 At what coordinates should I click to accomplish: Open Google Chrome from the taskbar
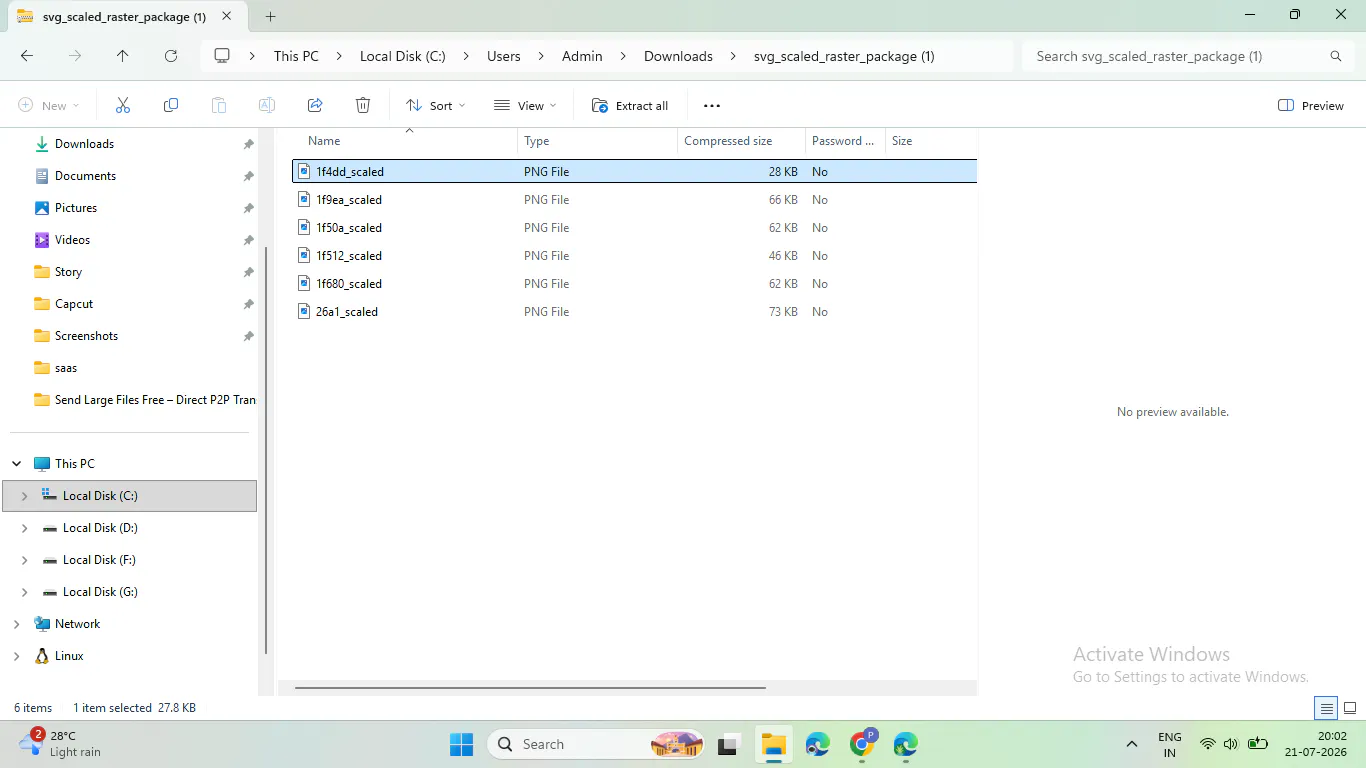click(x=862, y=744)
